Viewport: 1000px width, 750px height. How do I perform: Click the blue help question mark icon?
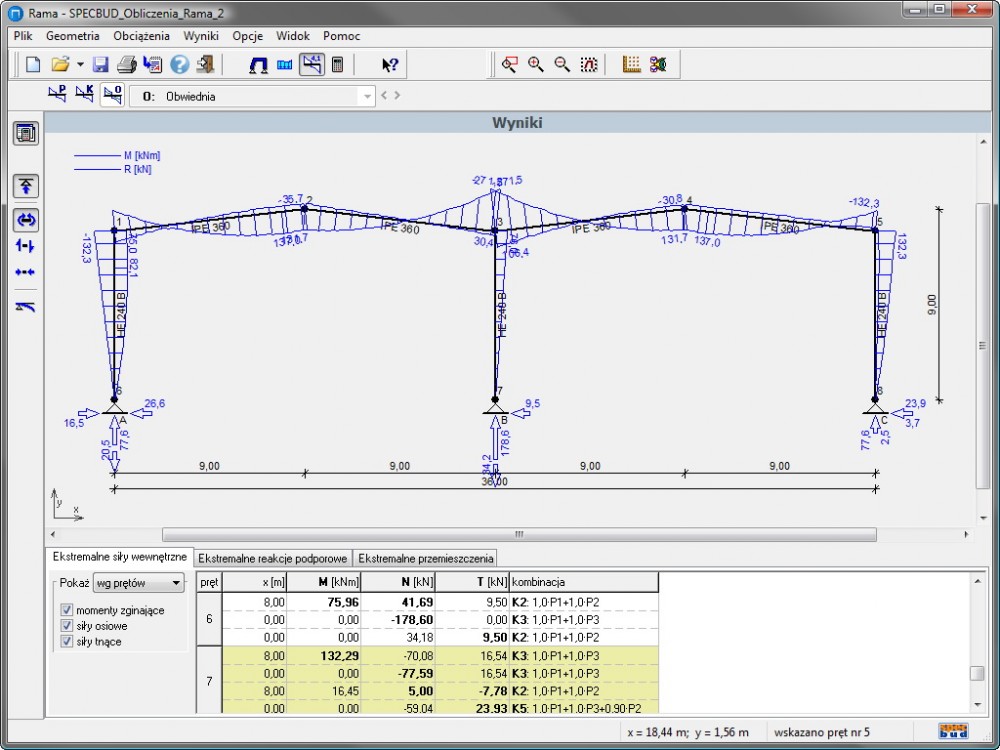tap(180, 65)
